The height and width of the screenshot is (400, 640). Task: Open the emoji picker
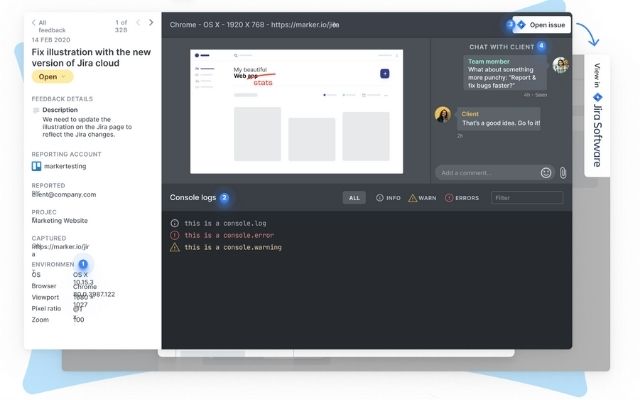(546, 173)
